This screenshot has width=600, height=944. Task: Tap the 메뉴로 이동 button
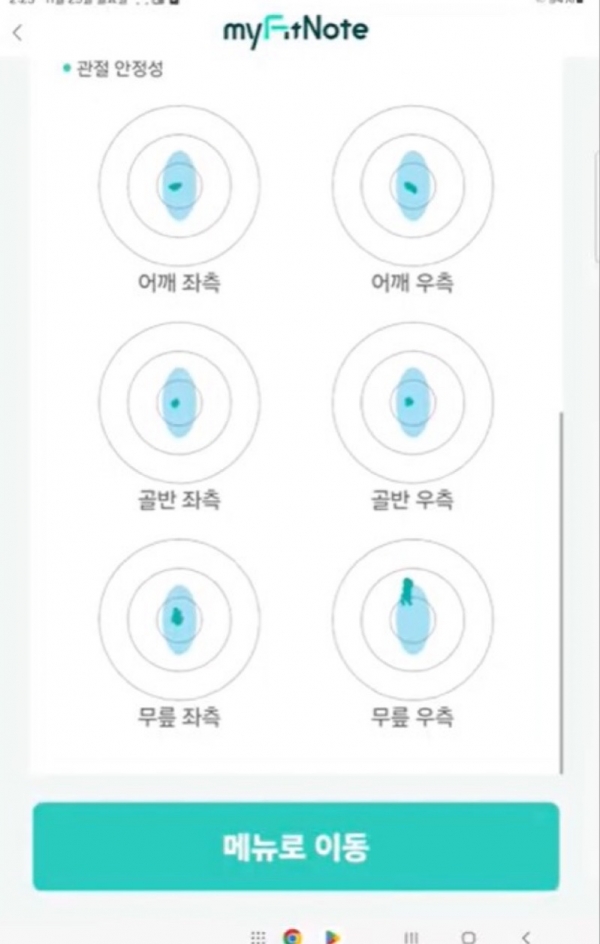299,846
